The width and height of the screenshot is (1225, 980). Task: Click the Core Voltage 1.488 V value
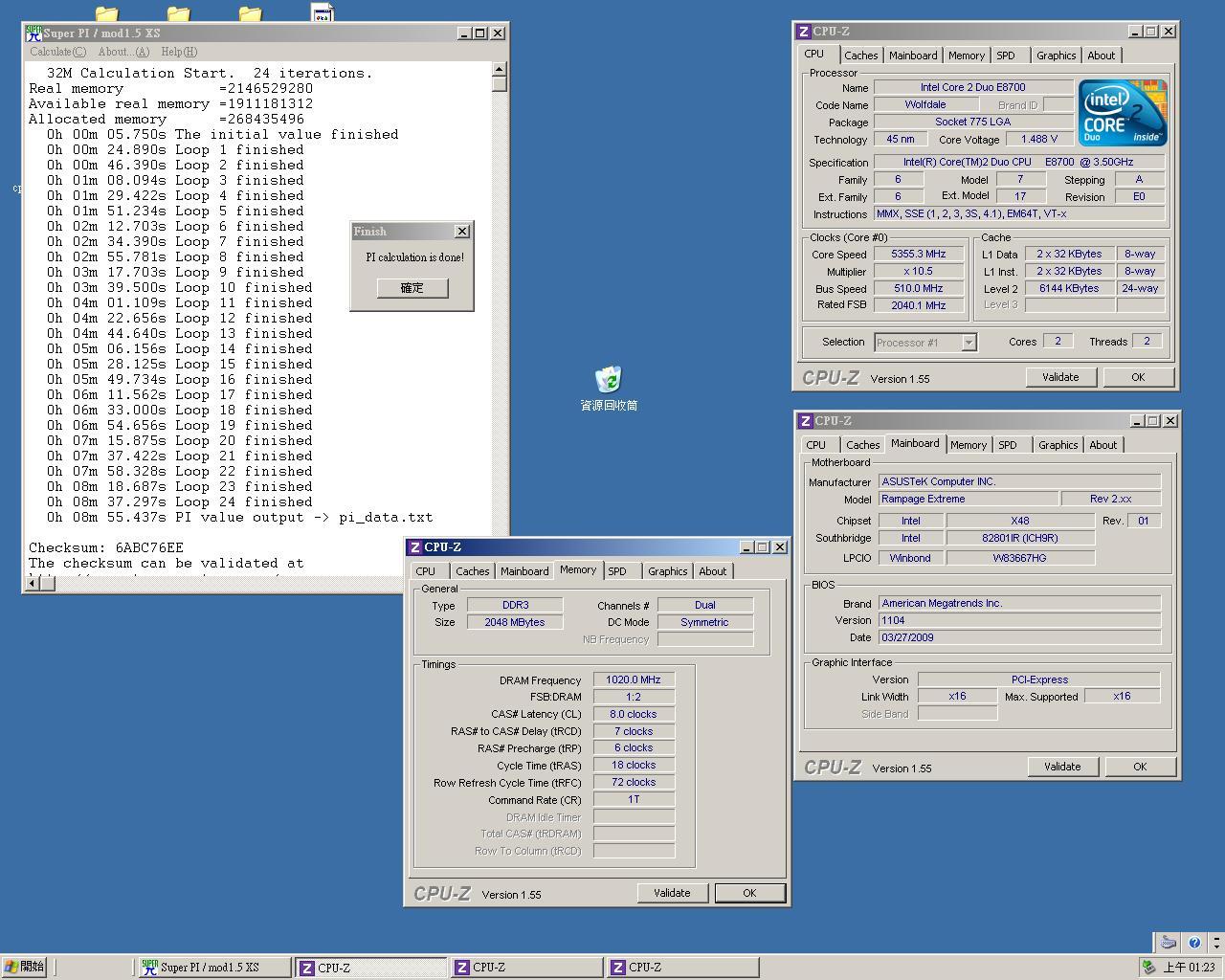click(1038, 140)
